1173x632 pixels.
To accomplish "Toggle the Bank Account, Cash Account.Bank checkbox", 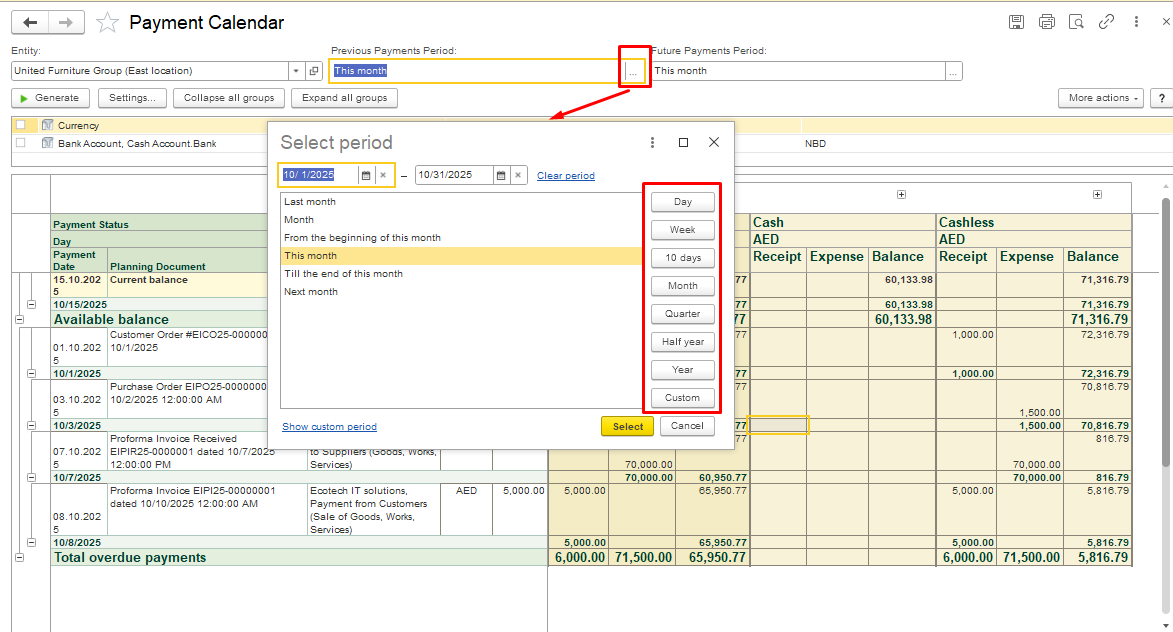I will click(x=20, y=143).
